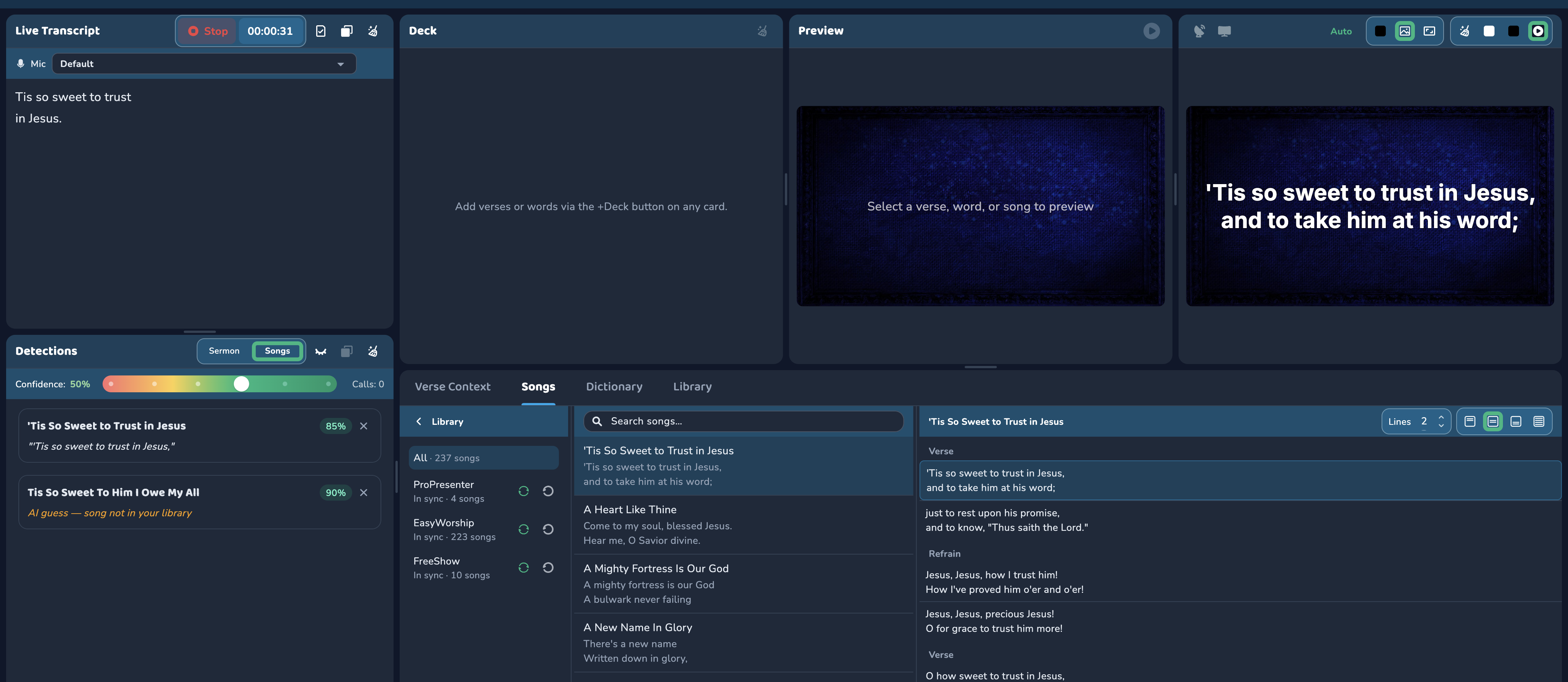The image size is (1568, 682).
Task: Click the red low end of the confidence slider
Action: coord(111,384)
